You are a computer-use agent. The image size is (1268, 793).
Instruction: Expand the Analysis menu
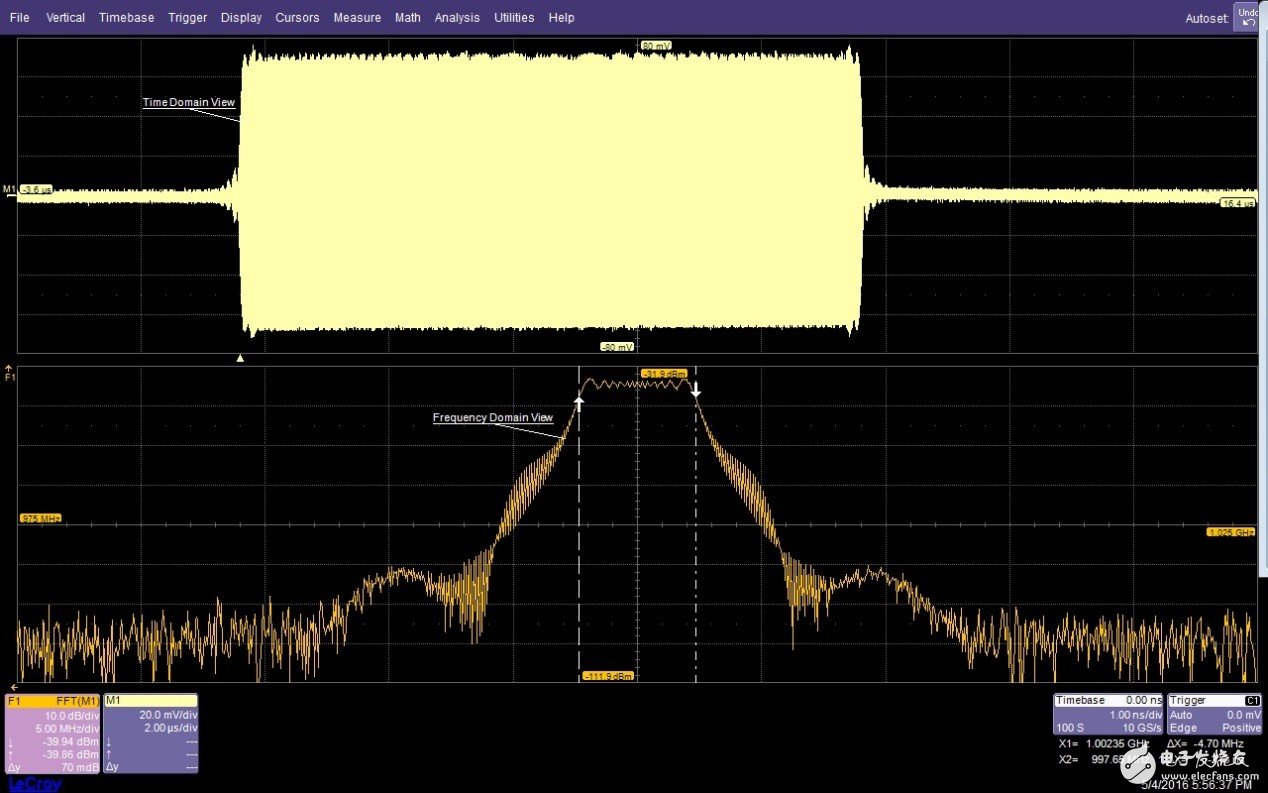tap(457, 18)
